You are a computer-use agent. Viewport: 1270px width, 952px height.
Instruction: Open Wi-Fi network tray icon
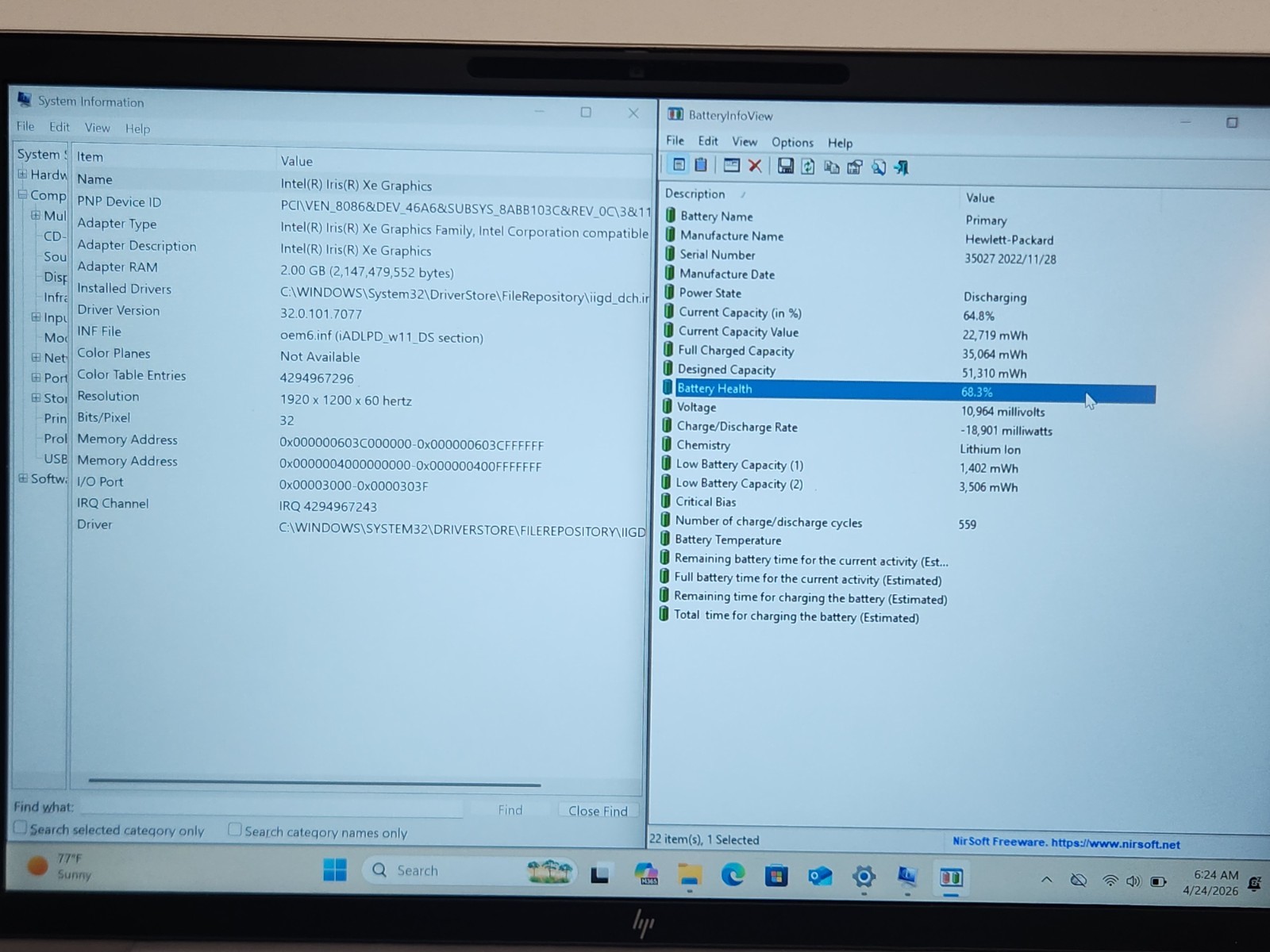(x=1110, y=881)
